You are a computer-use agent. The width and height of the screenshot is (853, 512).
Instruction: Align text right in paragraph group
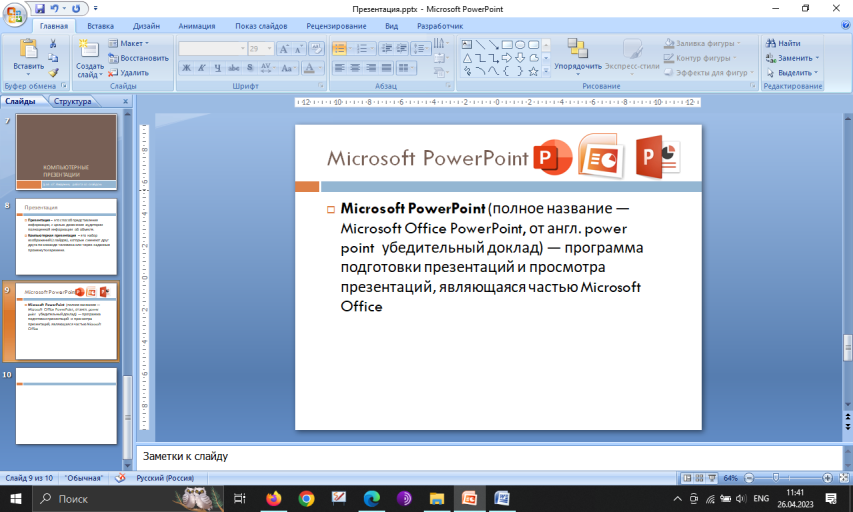pyautogui.click(x=371, y=68)
